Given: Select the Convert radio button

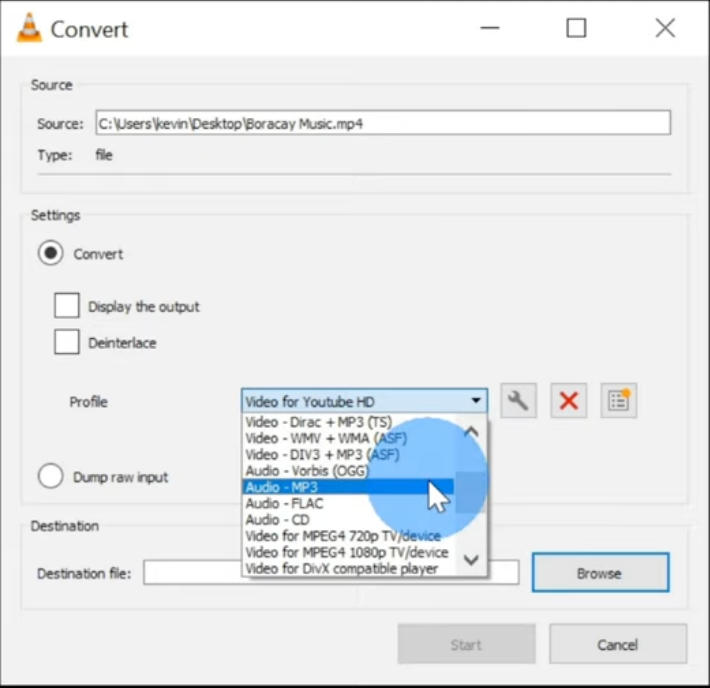Looking at the screenshot, I should 50,253.
